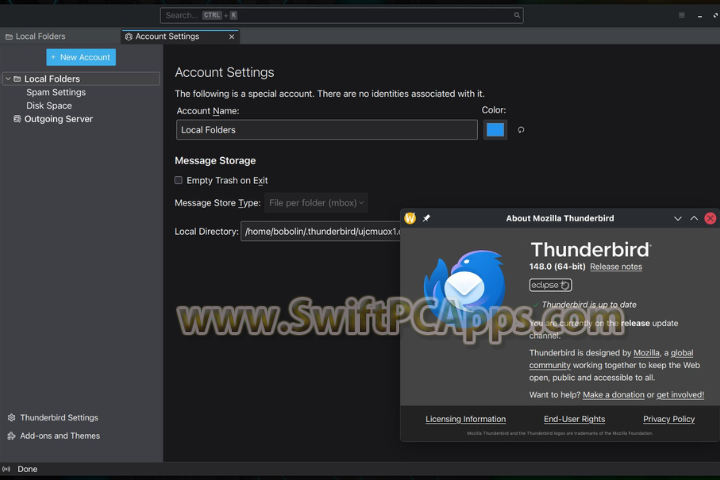The width and height of the screenshot is (720, 480).
Task: Click the 'Done' status bar text
Action: [x=27, y=469]
